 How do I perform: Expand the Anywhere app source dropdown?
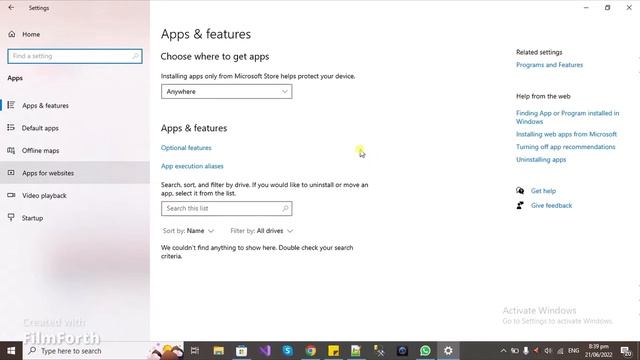tap(227, 91)
